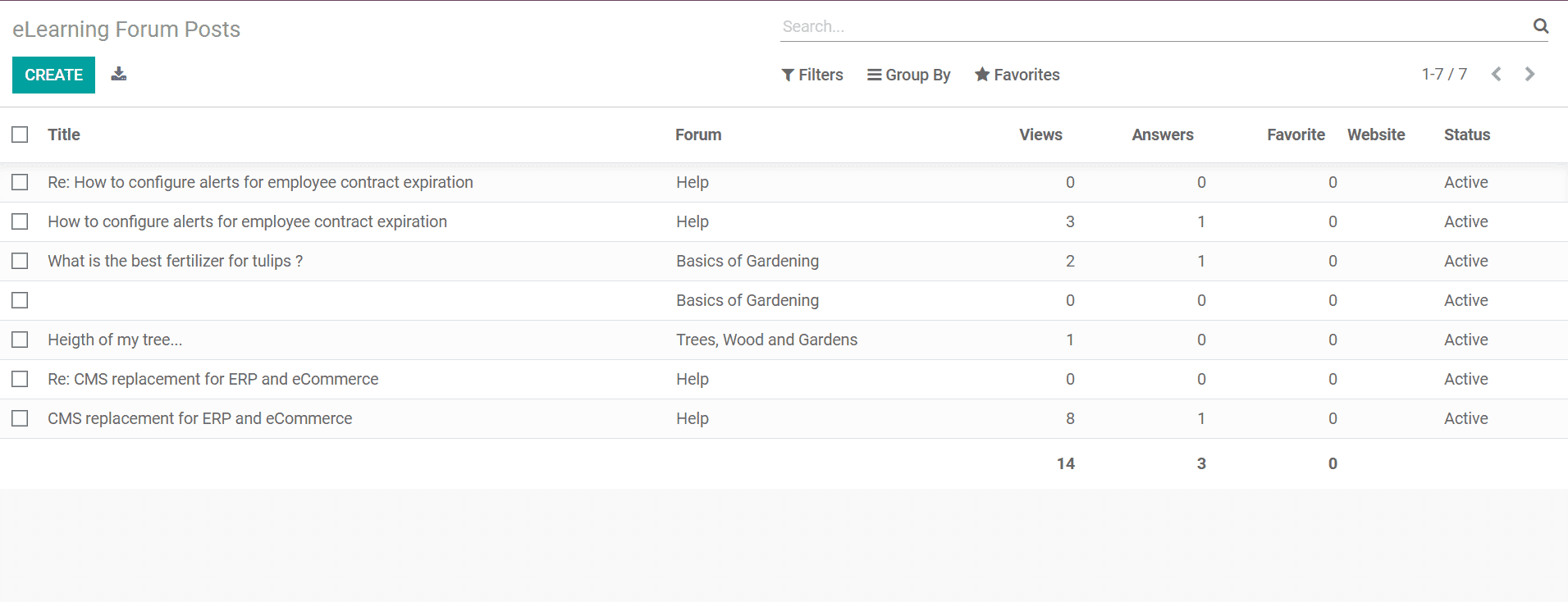The image size is (1568, 602).
Task: Sort by Status column header
Action: [x=1467, y=135]
